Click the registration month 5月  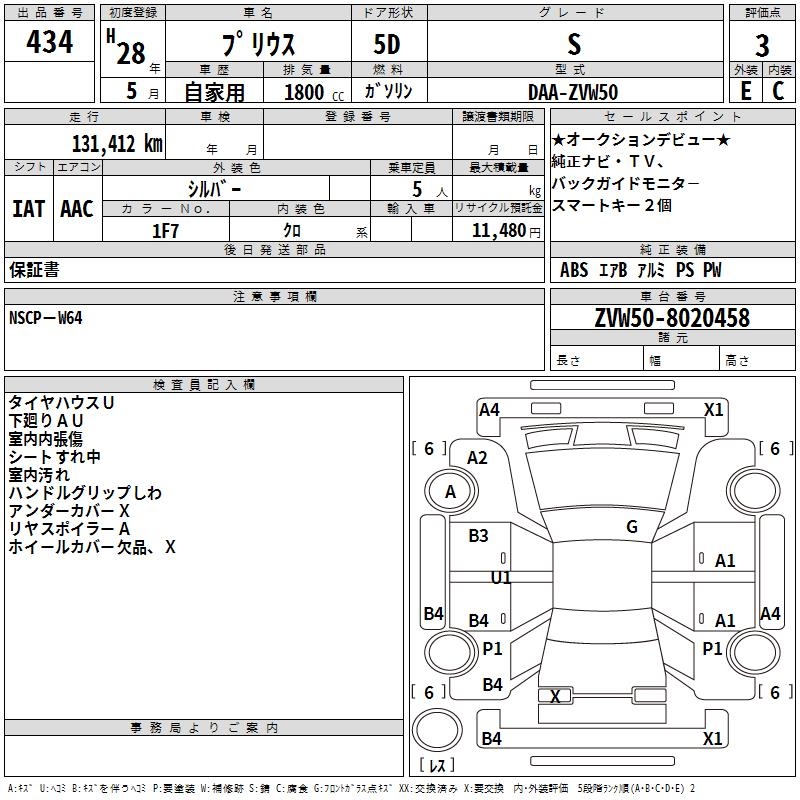[x=142, y=91]
